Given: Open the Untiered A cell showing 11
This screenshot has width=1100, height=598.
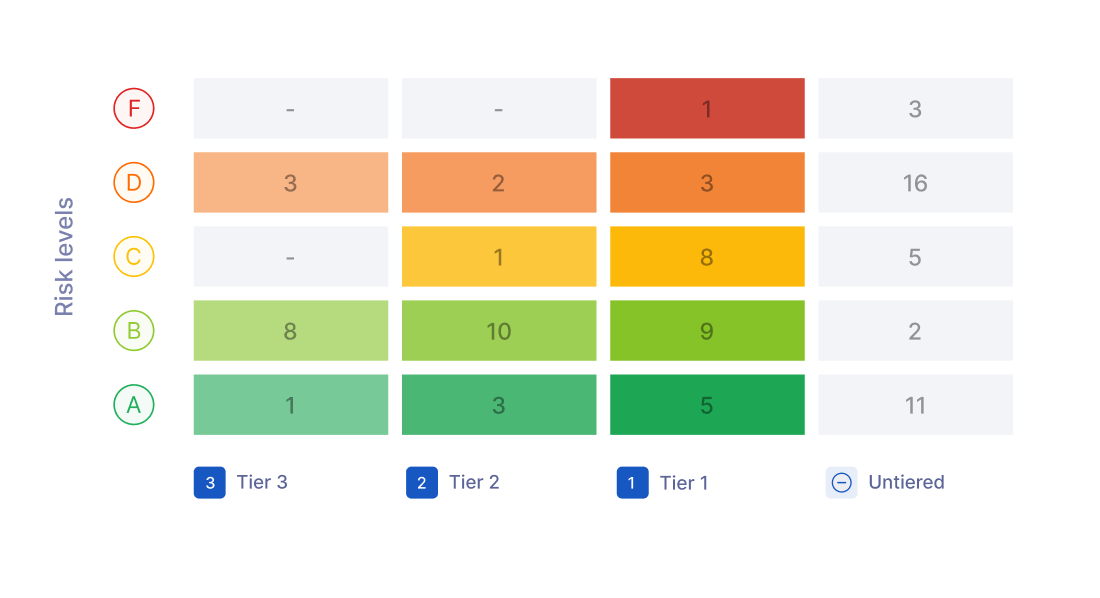Looking at the screenshot, I should pyautogui.click(x=915, y=404).
